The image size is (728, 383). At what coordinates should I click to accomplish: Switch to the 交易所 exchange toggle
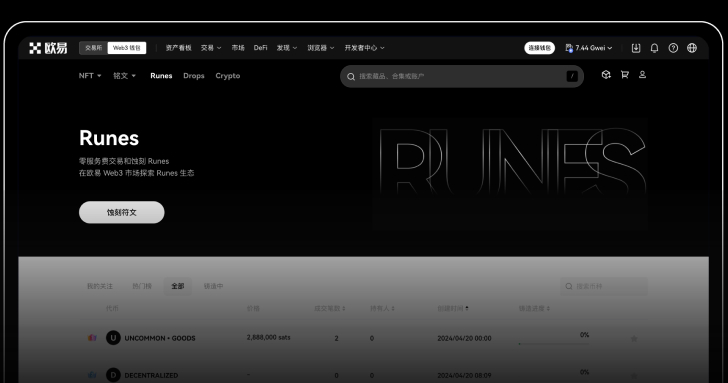click(x=93, y=48)
